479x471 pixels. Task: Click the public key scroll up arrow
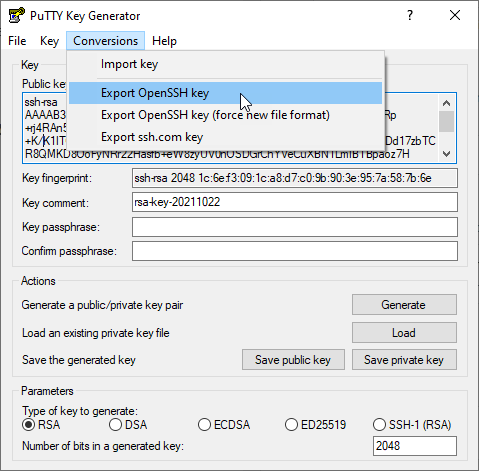click(446, 103)
